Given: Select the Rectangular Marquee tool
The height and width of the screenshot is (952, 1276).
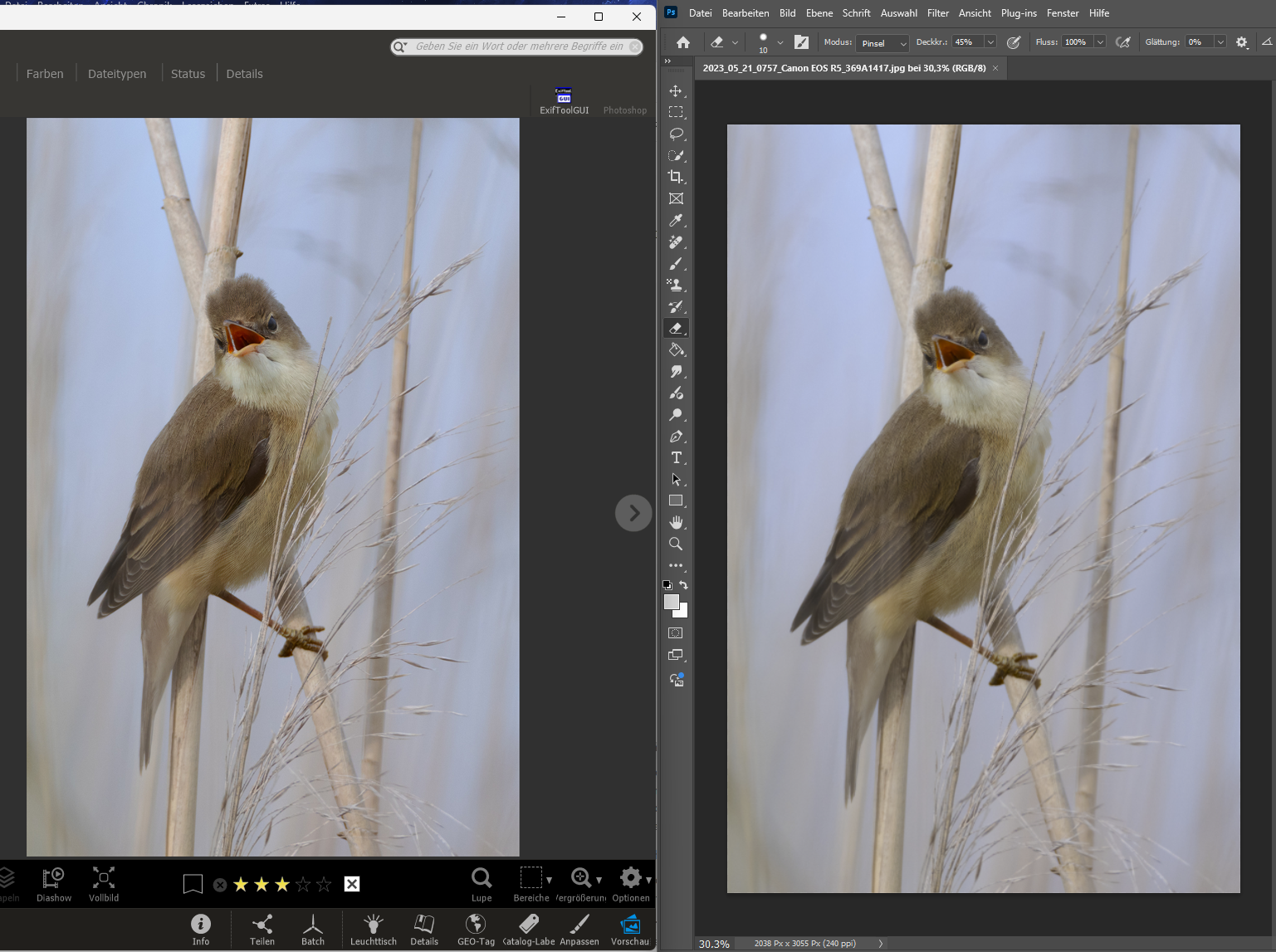Looking at the screenshot, I should (x=676, y=112).
